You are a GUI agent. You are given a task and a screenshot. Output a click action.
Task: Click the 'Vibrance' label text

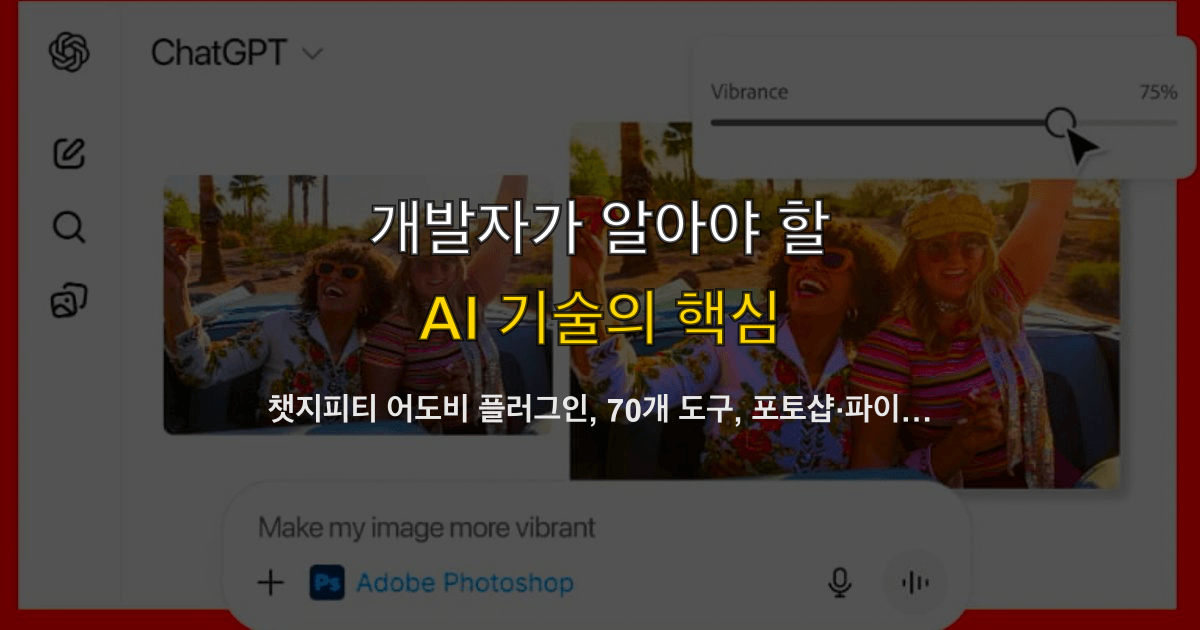[x=749, y=92]
